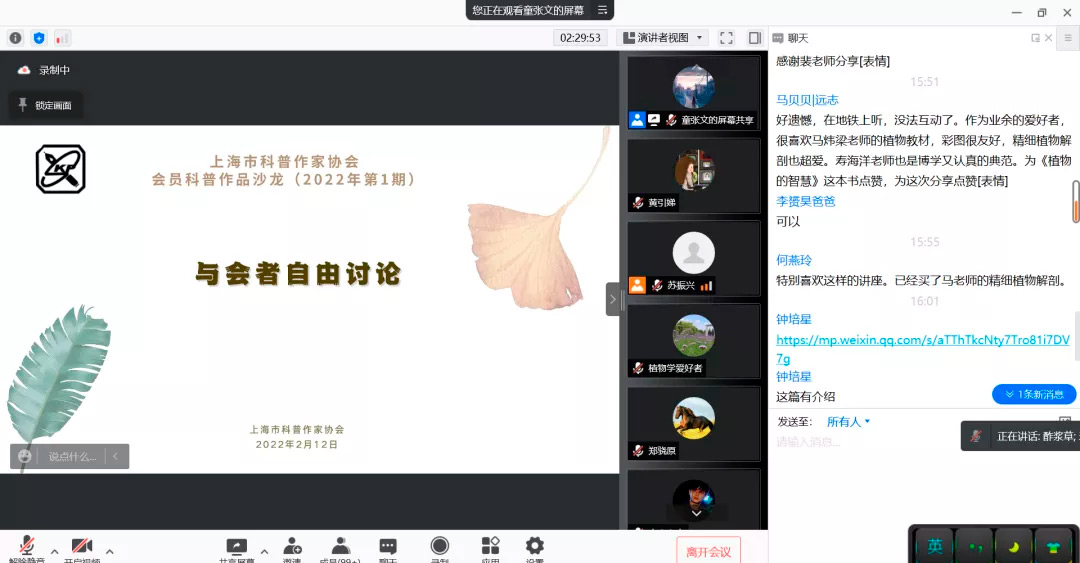Click the 15:55 chat timestamp
Viewport: 1080px width, 563px height.
pos(924,242)
